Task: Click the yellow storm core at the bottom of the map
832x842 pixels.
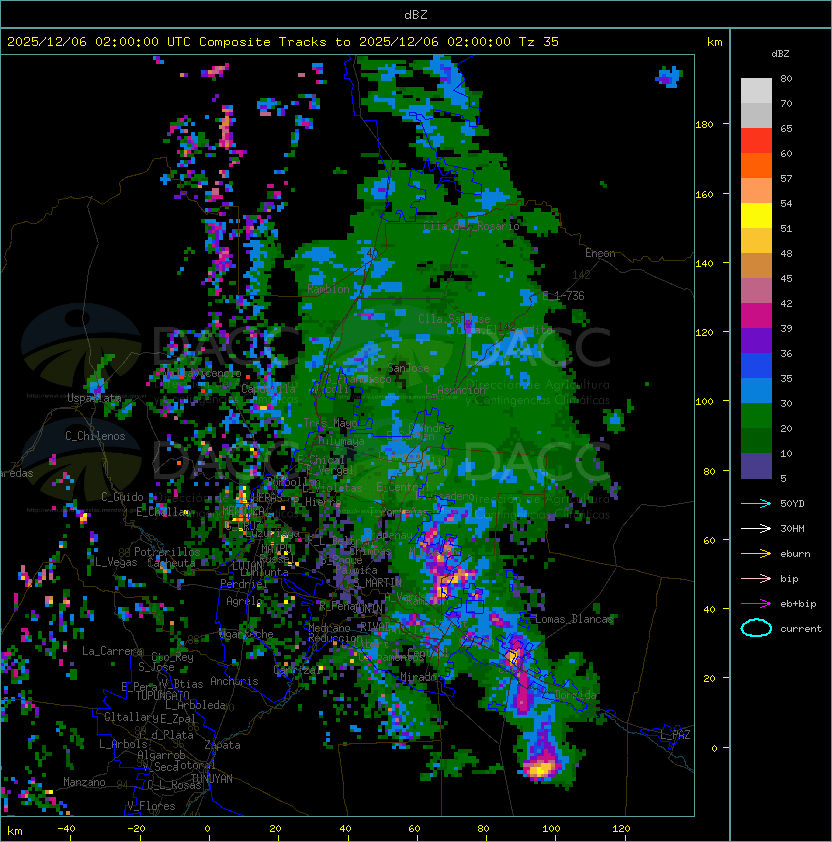Action: [539, 771]
